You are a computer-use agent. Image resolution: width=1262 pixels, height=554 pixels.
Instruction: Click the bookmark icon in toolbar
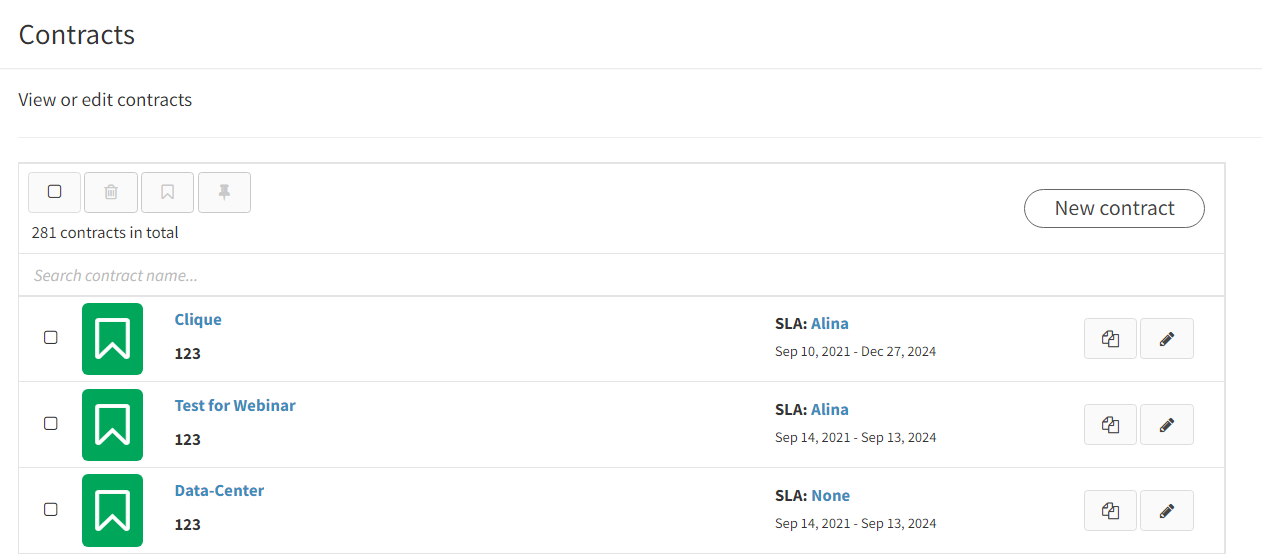pyautogui.click(x=168, y=192)
